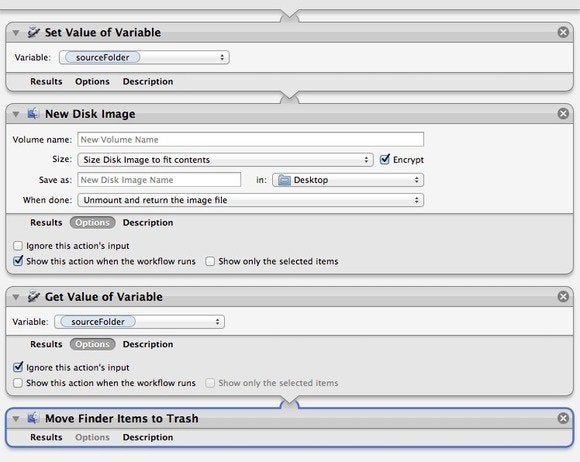This screenshot has width=580, height=462.
Task: Remove the Set Value of Variable action
Action: click(563, 32)
